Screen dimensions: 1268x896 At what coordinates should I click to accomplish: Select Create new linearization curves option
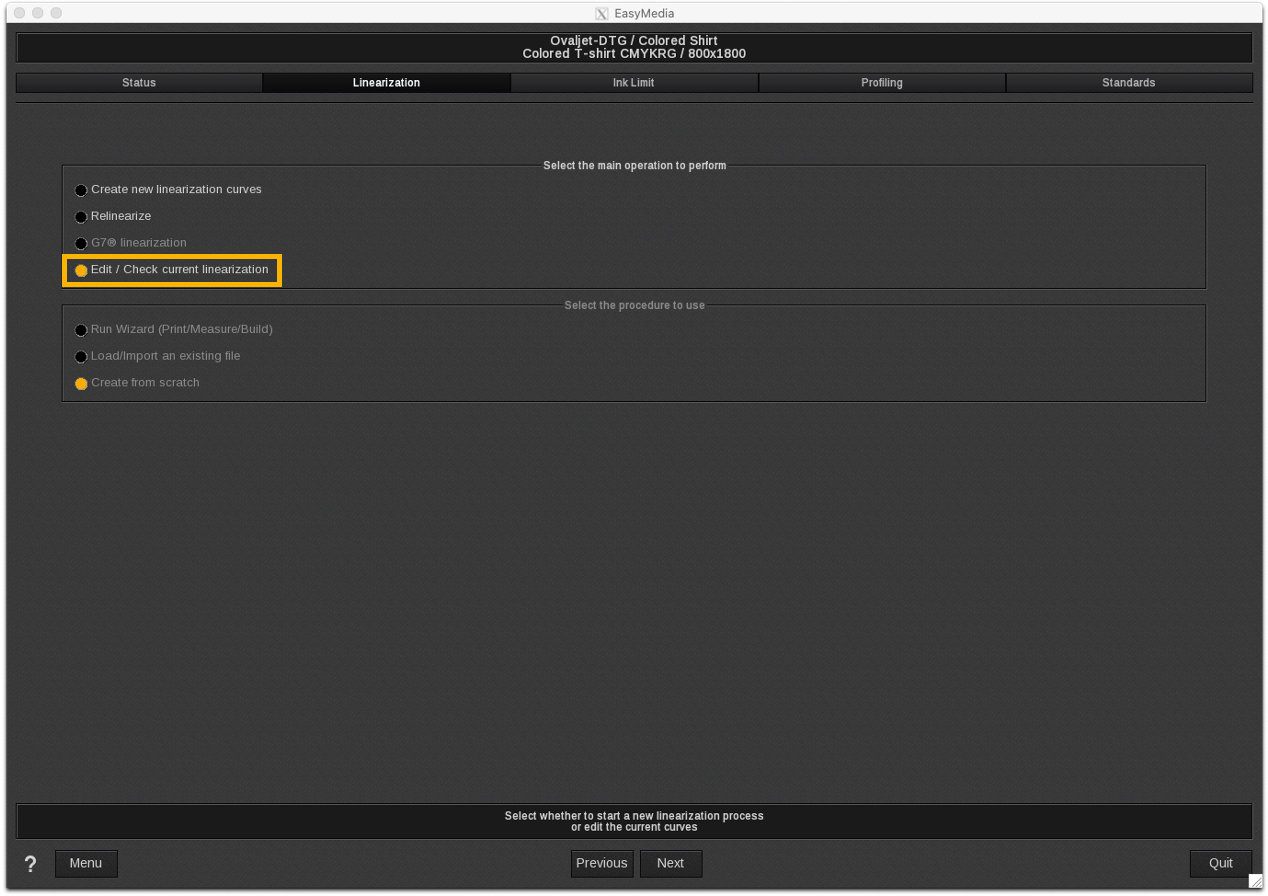pos(81,190)
